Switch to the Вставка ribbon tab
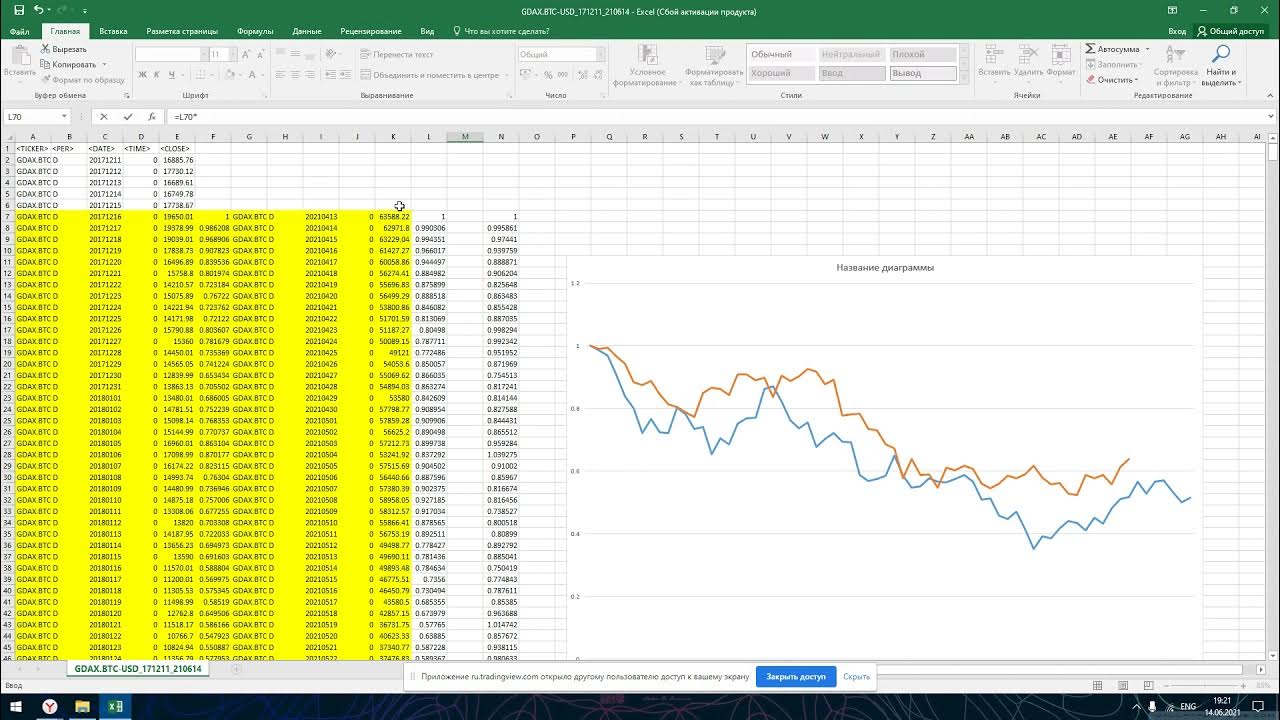The image size is (1280, 720). click(113, 31)
